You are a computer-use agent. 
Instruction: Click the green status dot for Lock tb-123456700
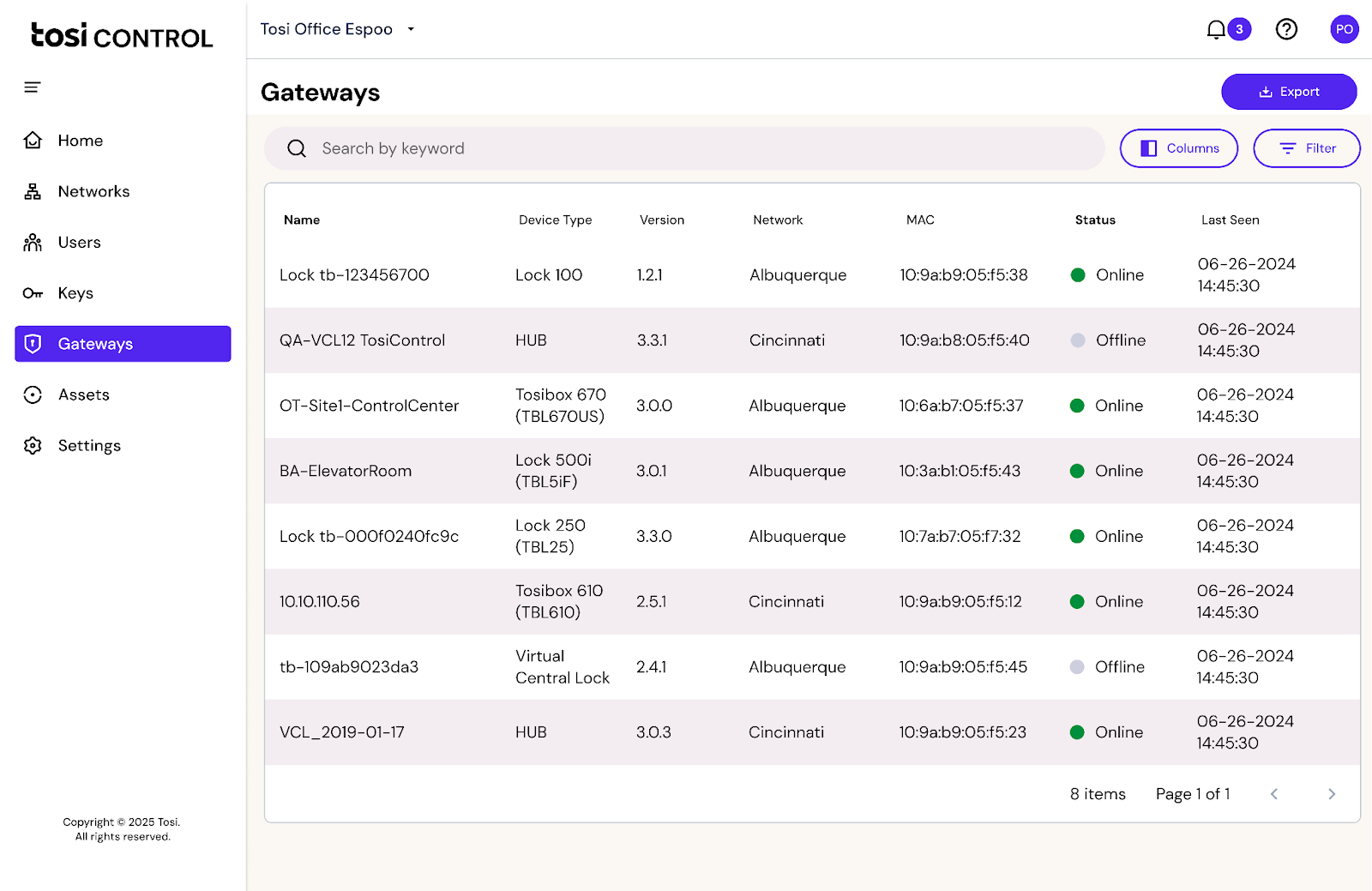point(1078,275)
